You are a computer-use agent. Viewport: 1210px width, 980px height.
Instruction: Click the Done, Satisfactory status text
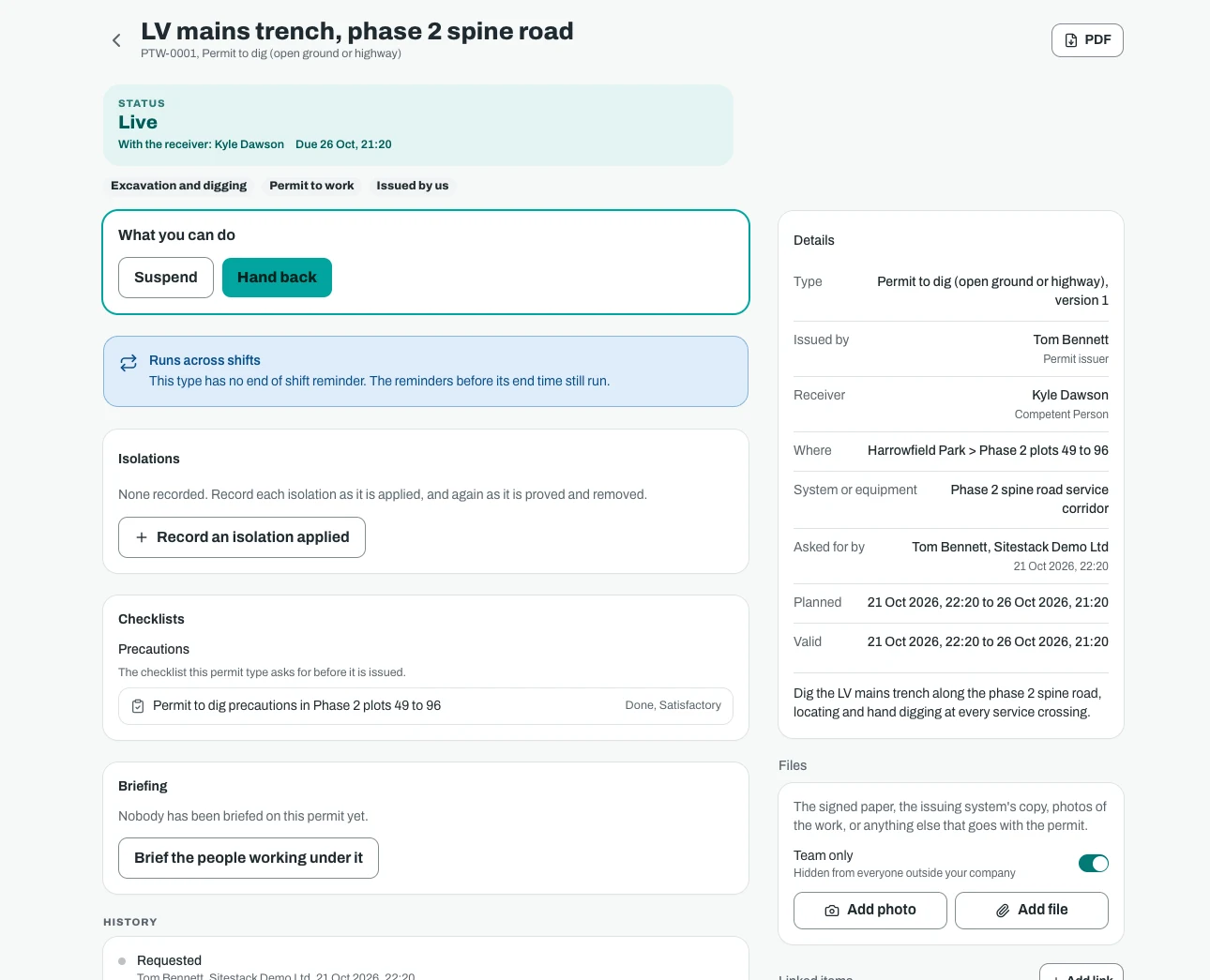tap(673, 705)
